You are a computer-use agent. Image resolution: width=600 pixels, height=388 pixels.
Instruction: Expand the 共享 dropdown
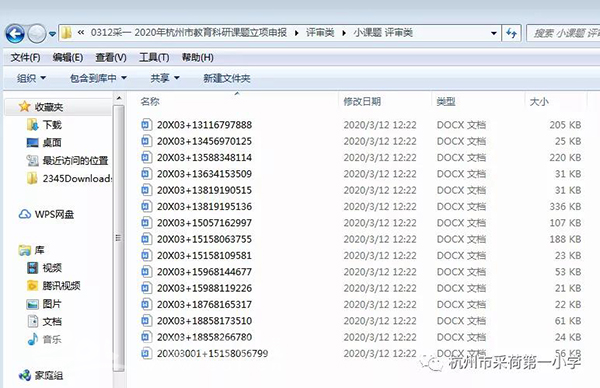point(165,78)
